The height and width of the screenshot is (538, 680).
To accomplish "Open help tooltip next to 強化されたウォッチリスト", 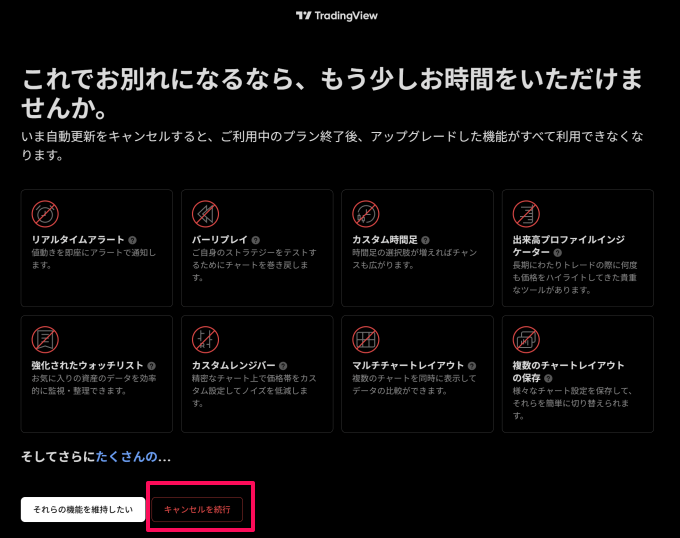I will pos(151,366).
